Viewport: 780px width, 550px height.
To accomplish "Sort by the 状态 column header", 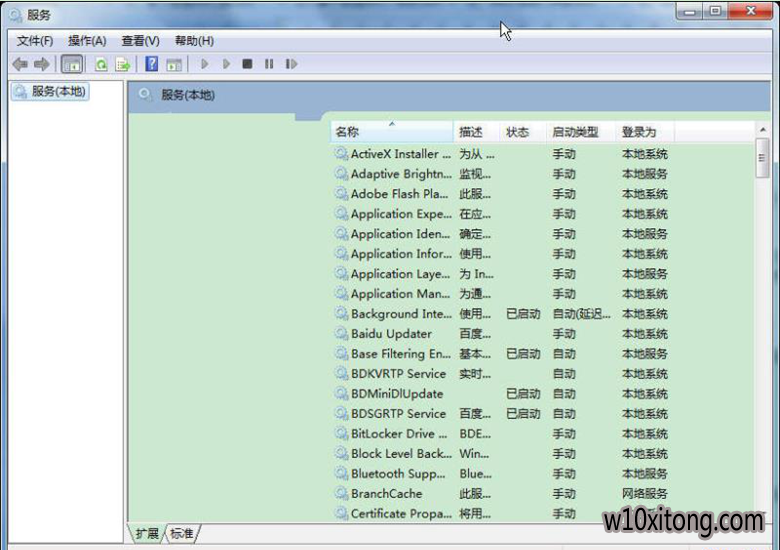I will coord(522,132).
